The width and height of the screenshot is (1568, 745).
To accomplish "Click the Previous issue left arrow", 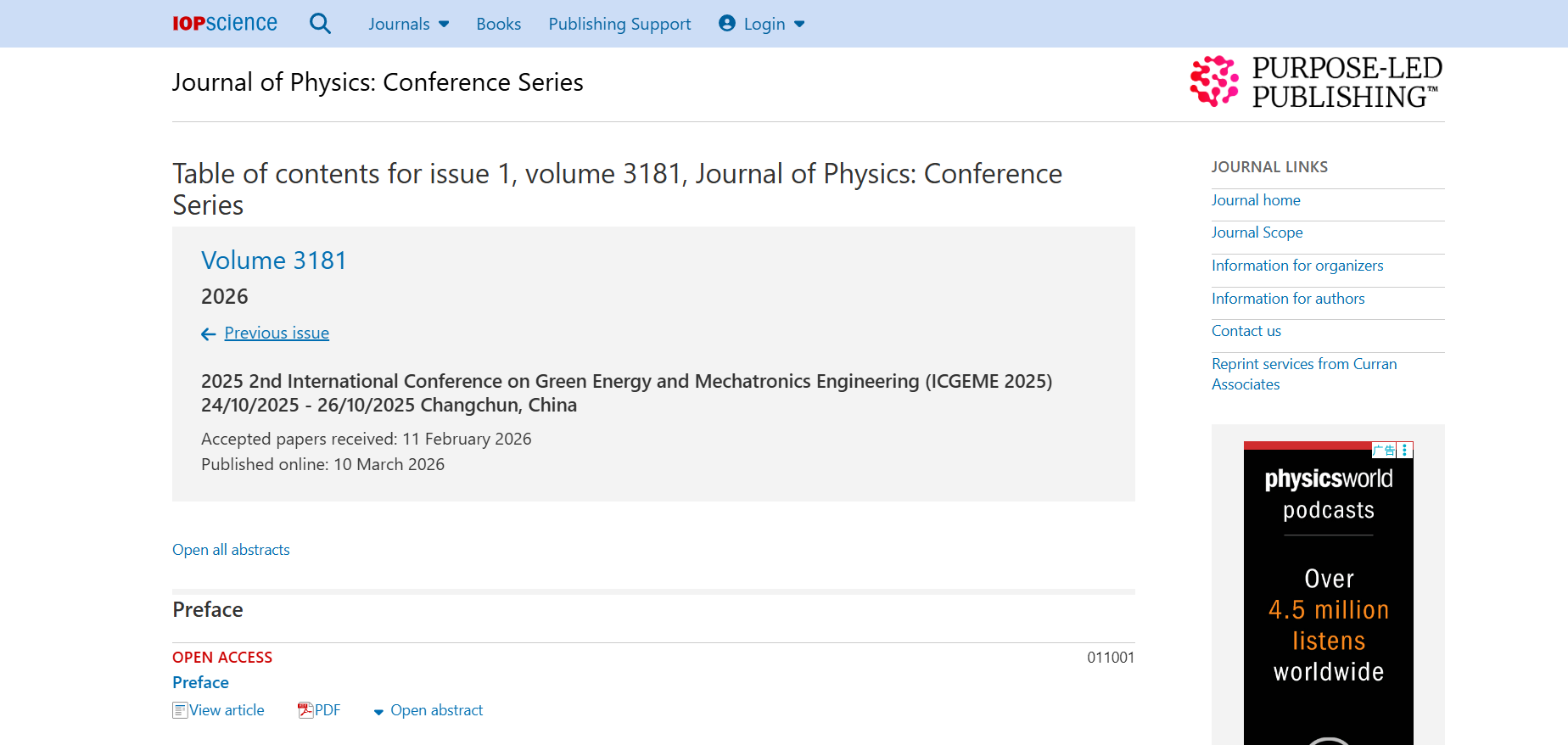I will click(x=208, y=334).
